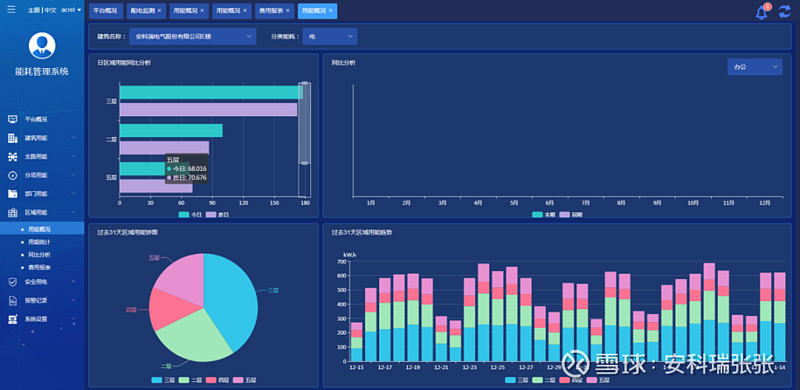Click the 中文 language link
This screenshot has height=390, width=800.
coord(50,10)
